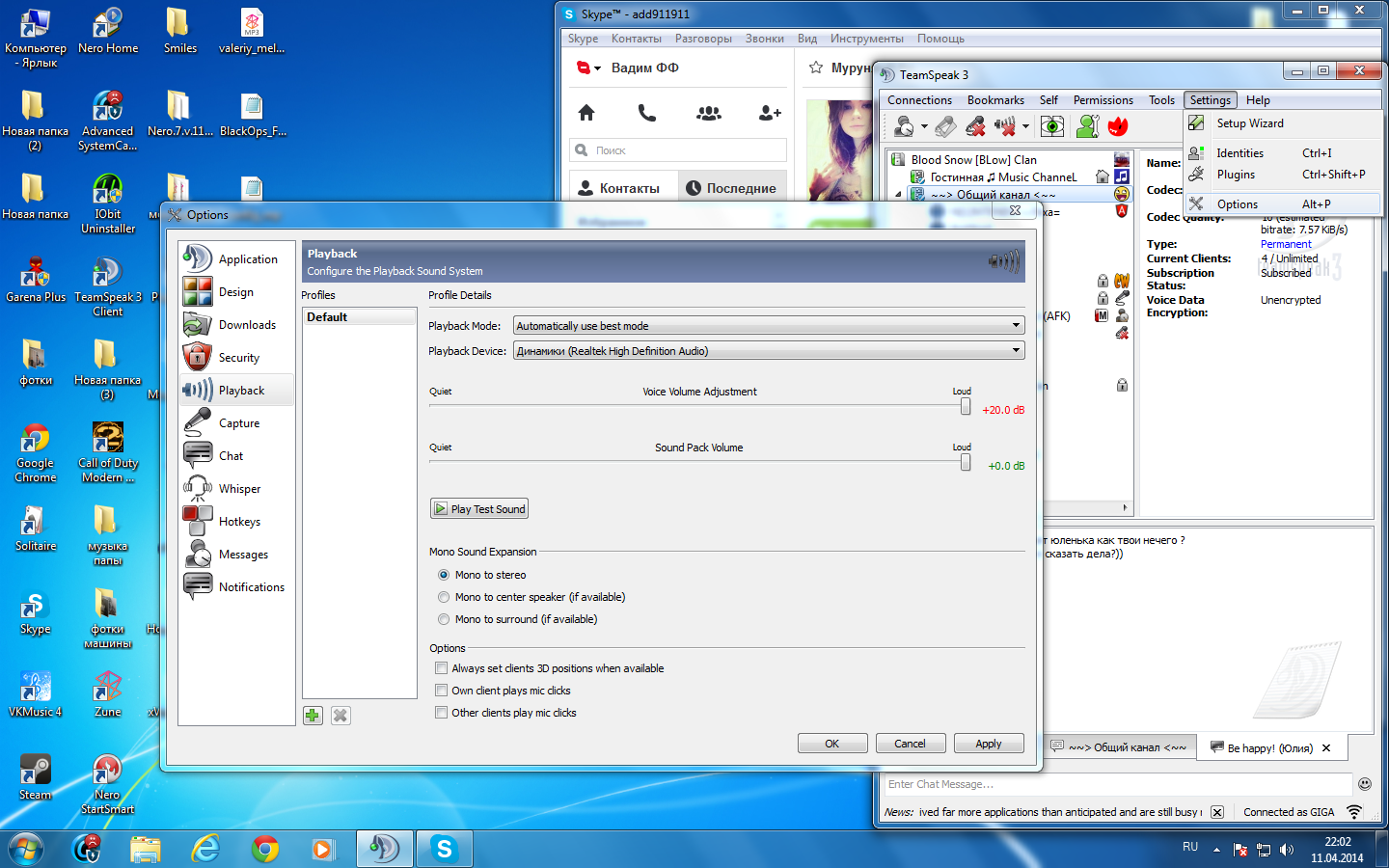Screen dimensions: 1389x868
Task: Add a profile with the green plus icon
Action: click(313, 716)
